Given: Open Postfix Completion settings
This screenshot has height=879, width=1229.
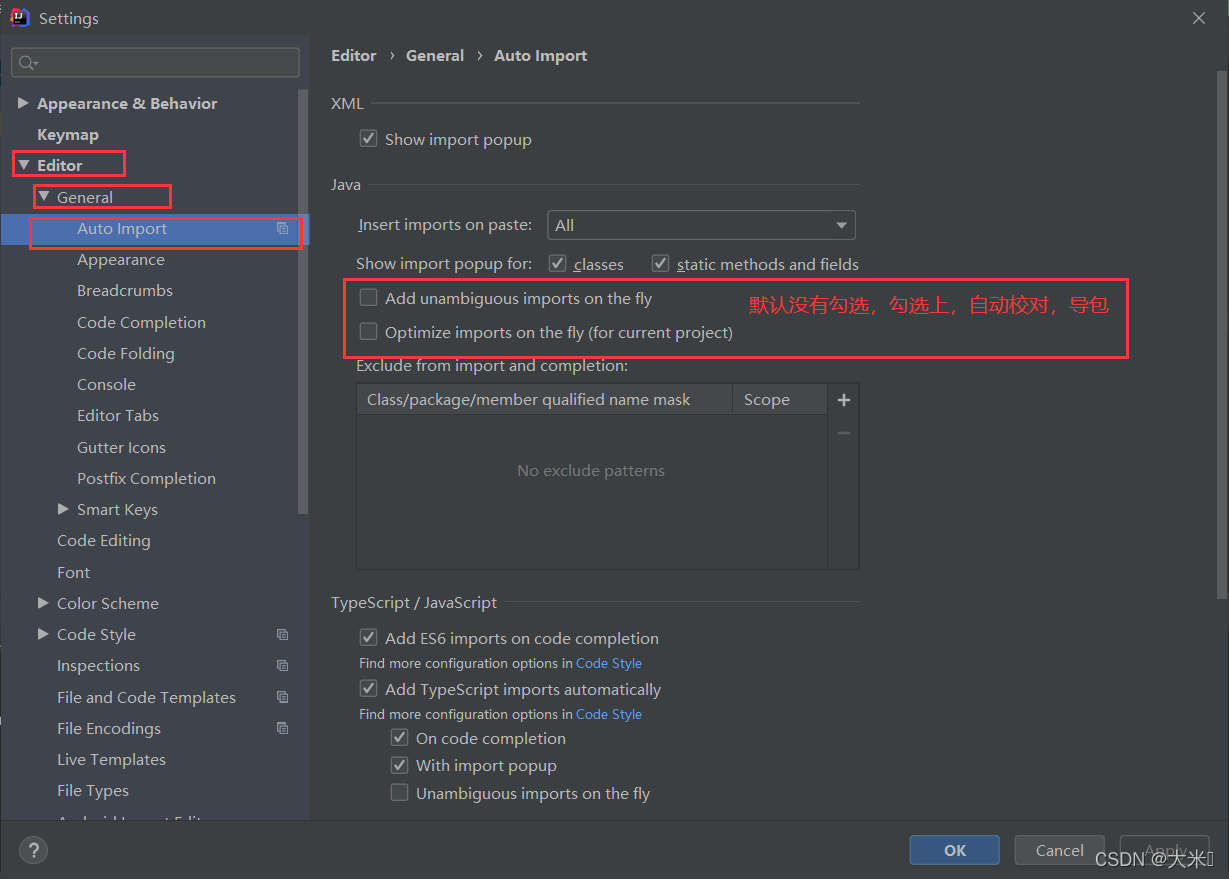Looking at the screenshot, I should pos(146,478).
